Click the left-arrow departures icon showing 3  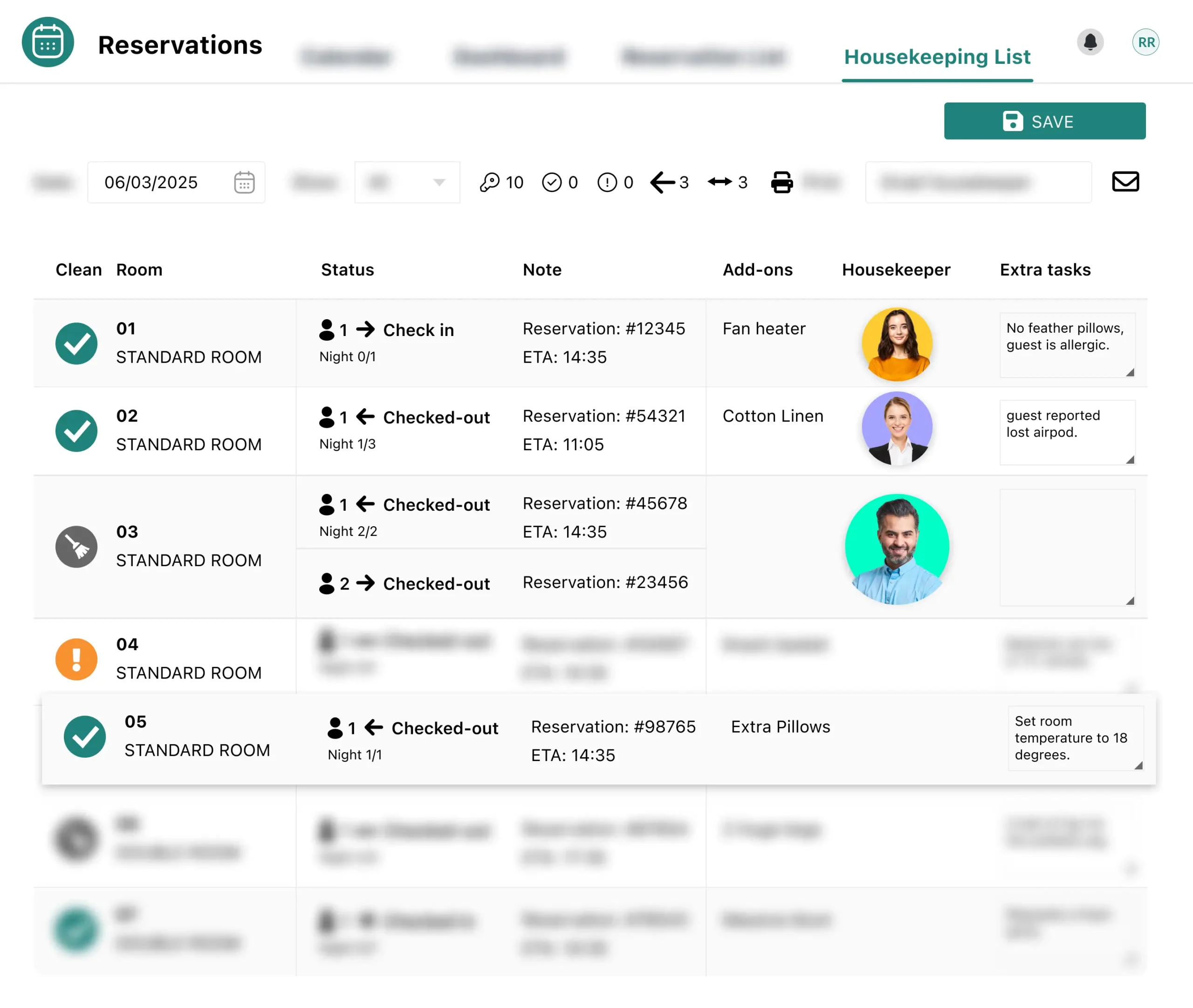(662, 182)
